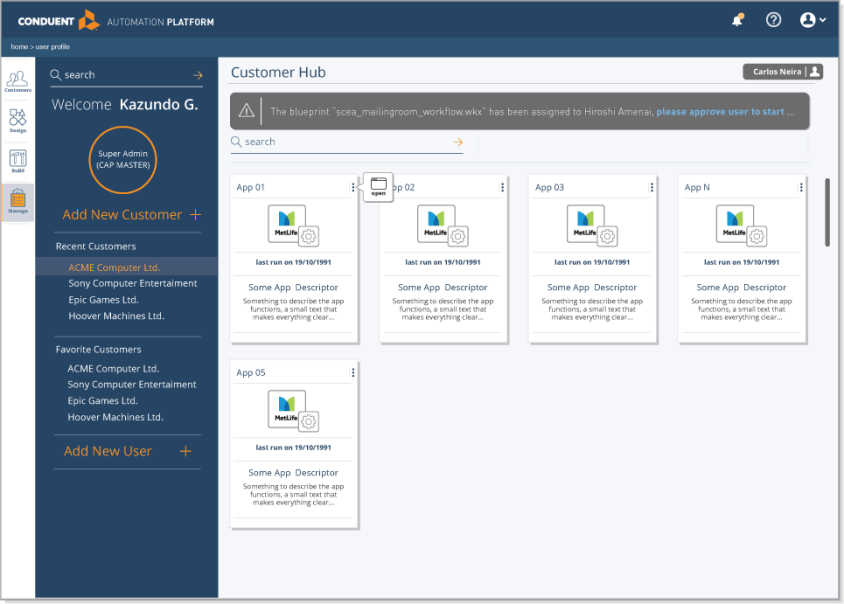
Task: Select Epic Games Ltd. in Favorite Customers
Action: tap(102, 401)
